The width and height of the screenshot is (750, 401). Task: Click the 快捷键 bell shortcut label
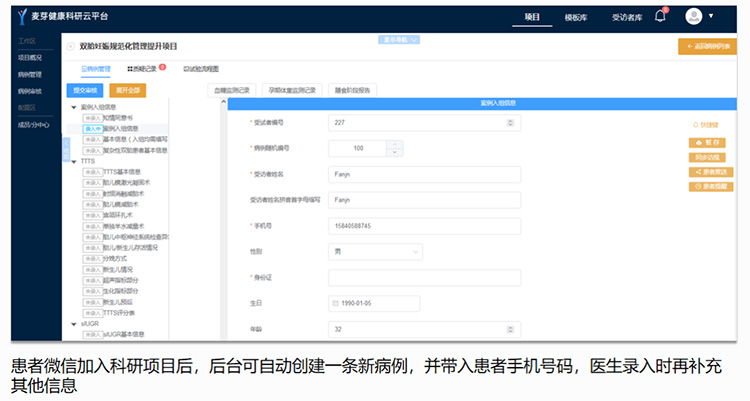pos(706,125)
